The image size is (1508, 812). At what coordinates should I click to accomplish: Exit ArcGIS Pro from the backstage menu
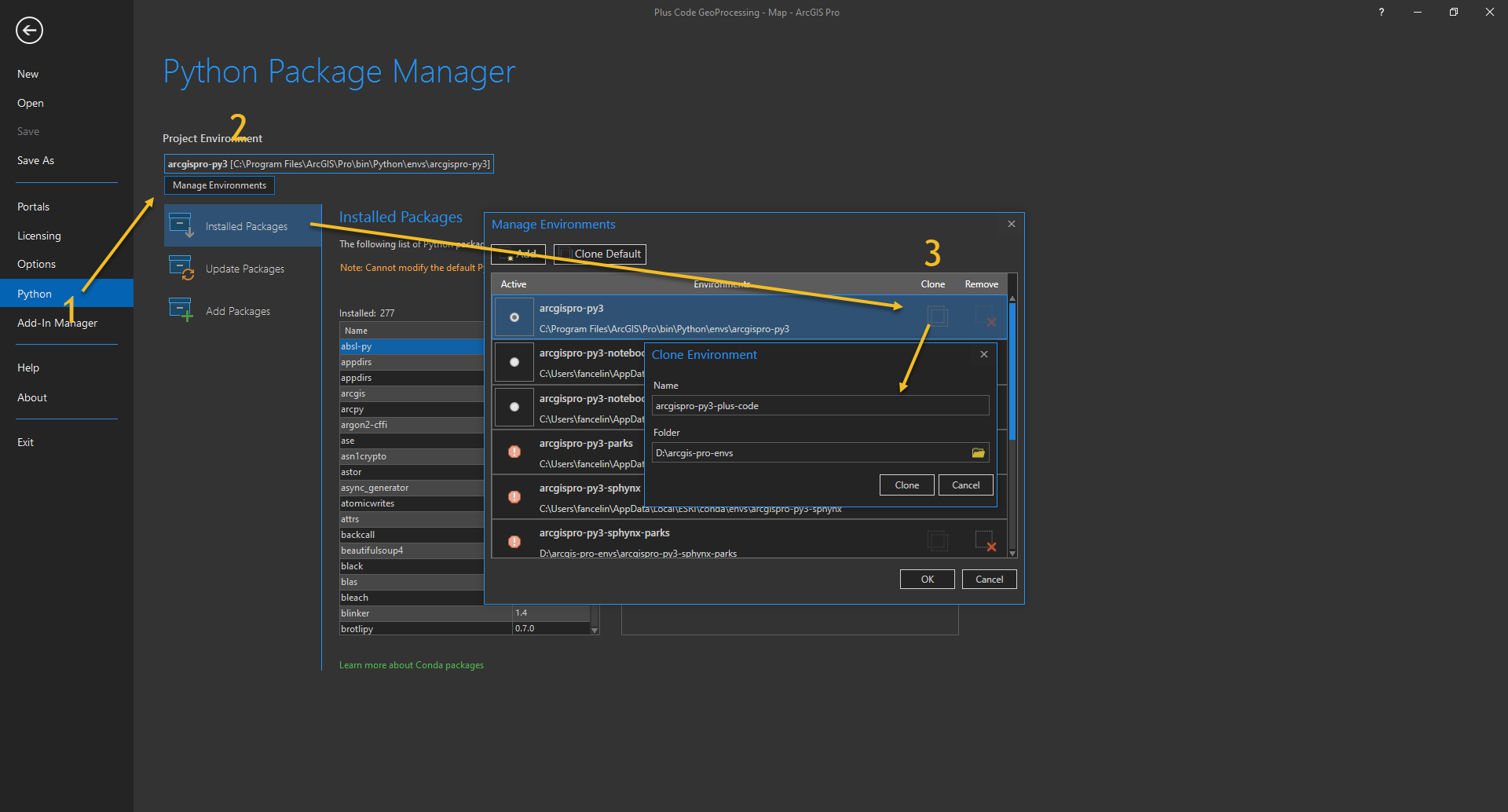pyautogui.click(x=25, y=442)
